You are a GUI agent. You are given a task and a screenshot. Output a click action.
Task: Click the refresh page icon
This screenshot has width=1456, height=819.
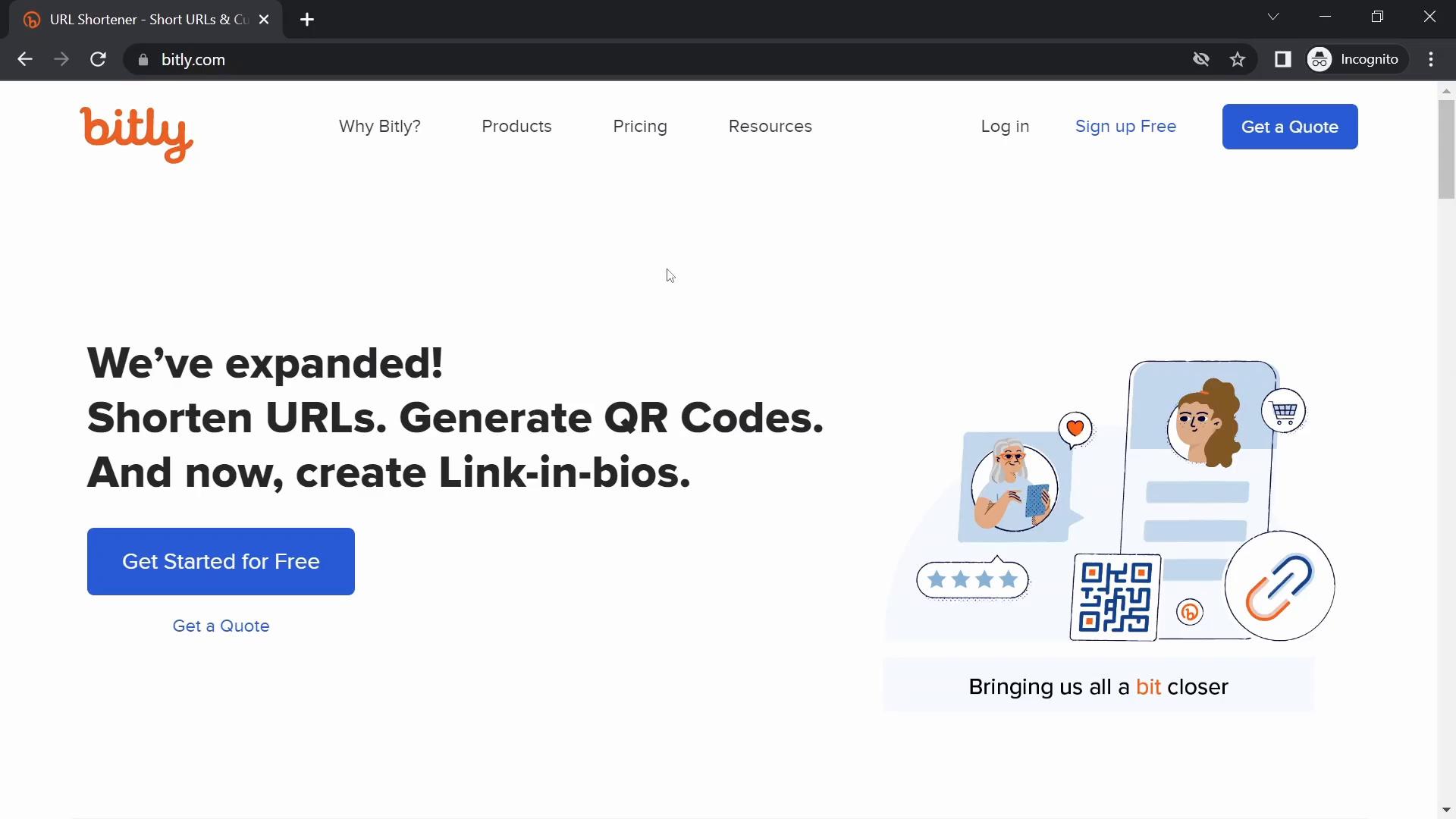point(99,59)
